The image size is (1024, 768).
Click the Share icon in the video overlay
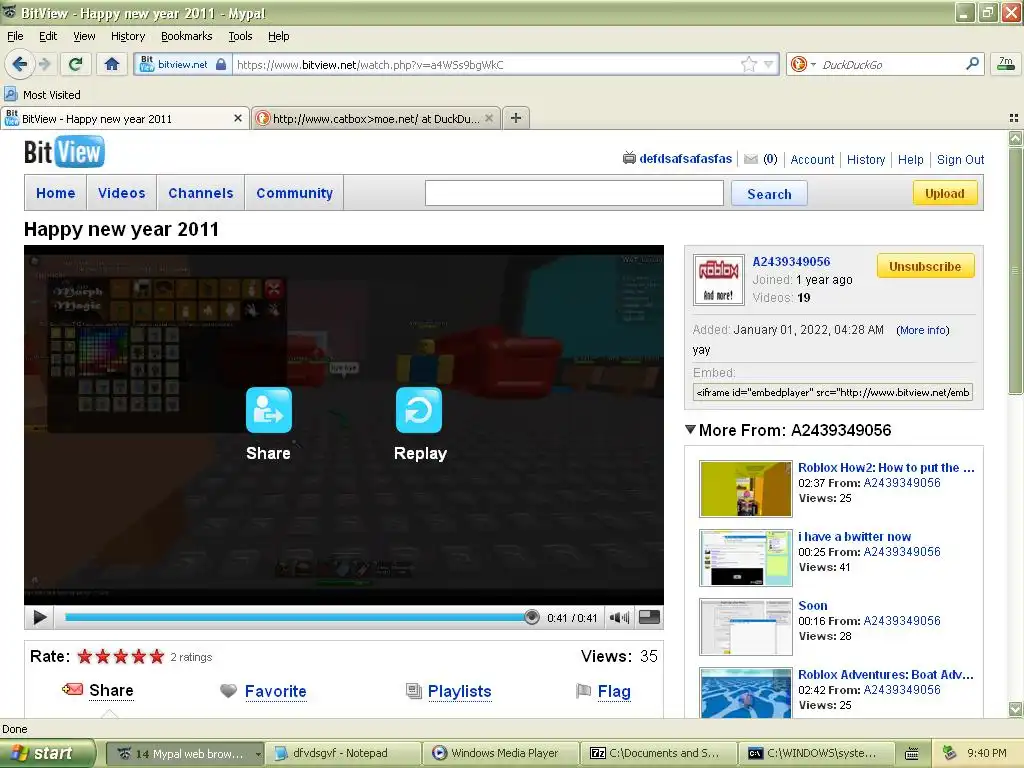268,410
